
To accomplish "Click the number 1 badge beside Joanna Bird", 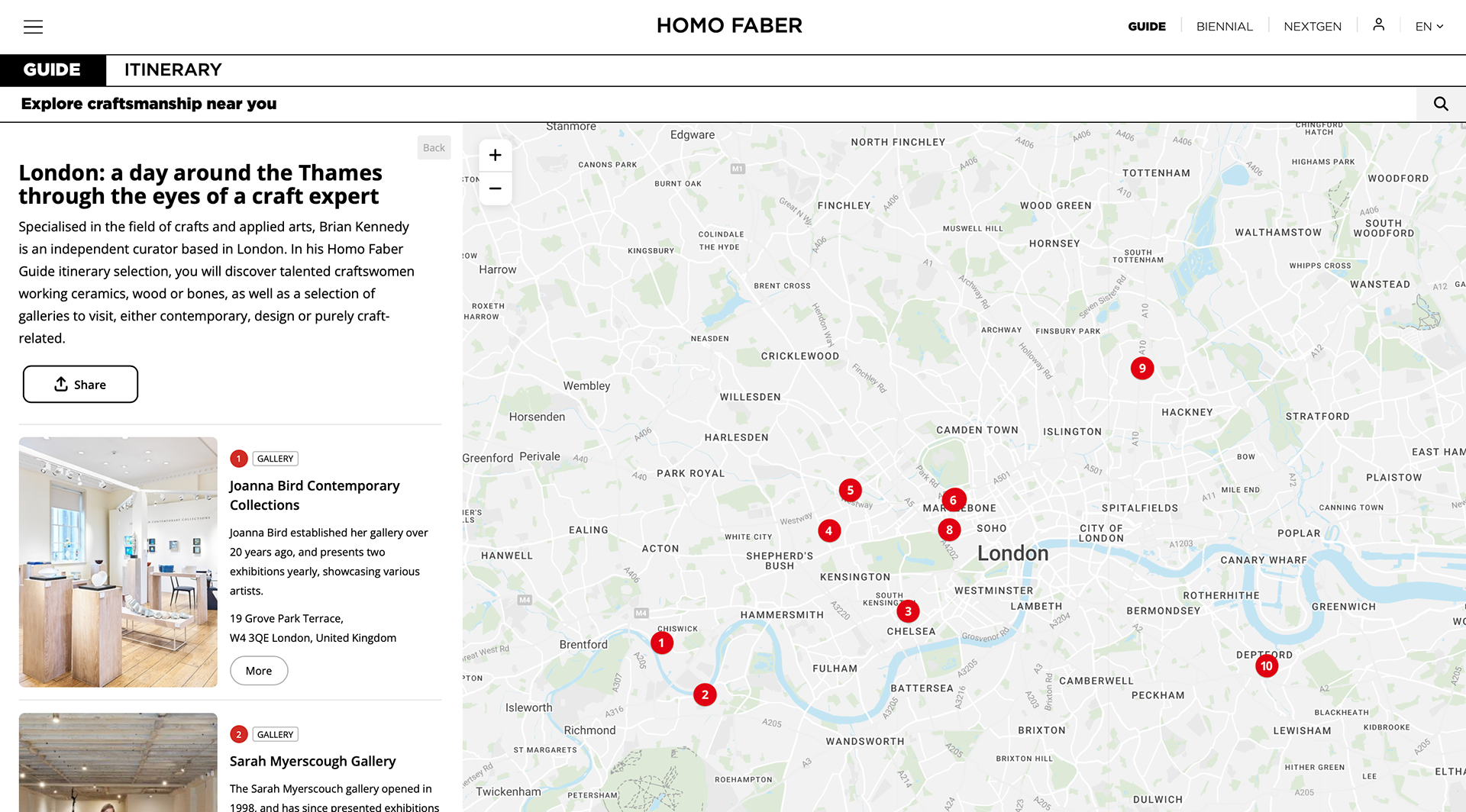I will coord(239,459).
